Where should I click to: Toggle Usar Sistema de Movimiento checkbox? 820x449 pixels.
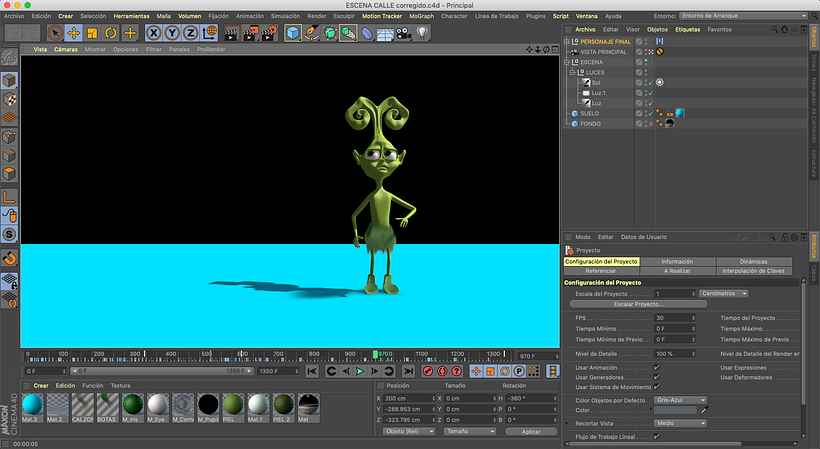click(x=656, y=387)
